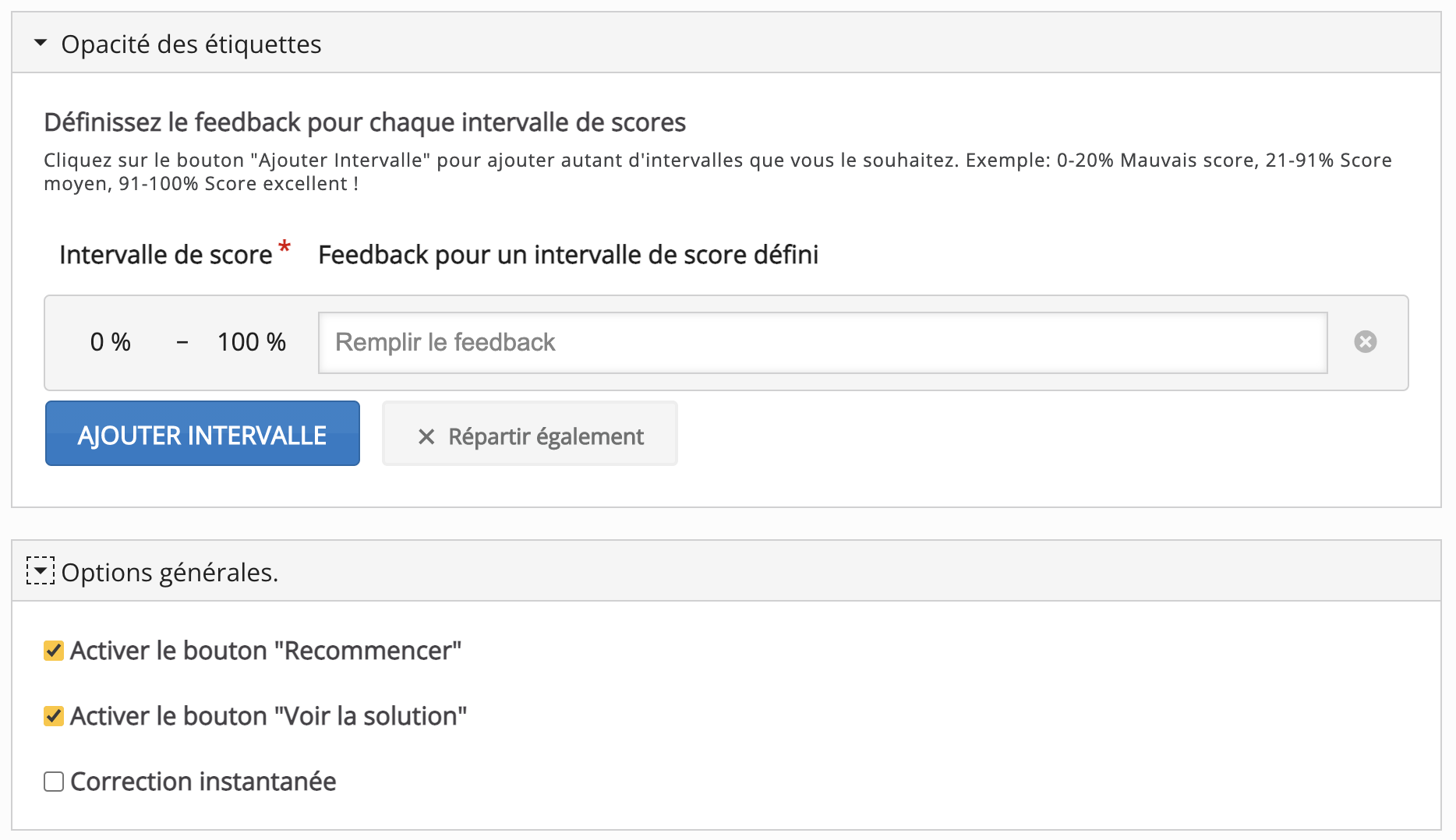The image size is (1456, 840).
Task: Click the Options générales header title
Action: coord(169,573)
